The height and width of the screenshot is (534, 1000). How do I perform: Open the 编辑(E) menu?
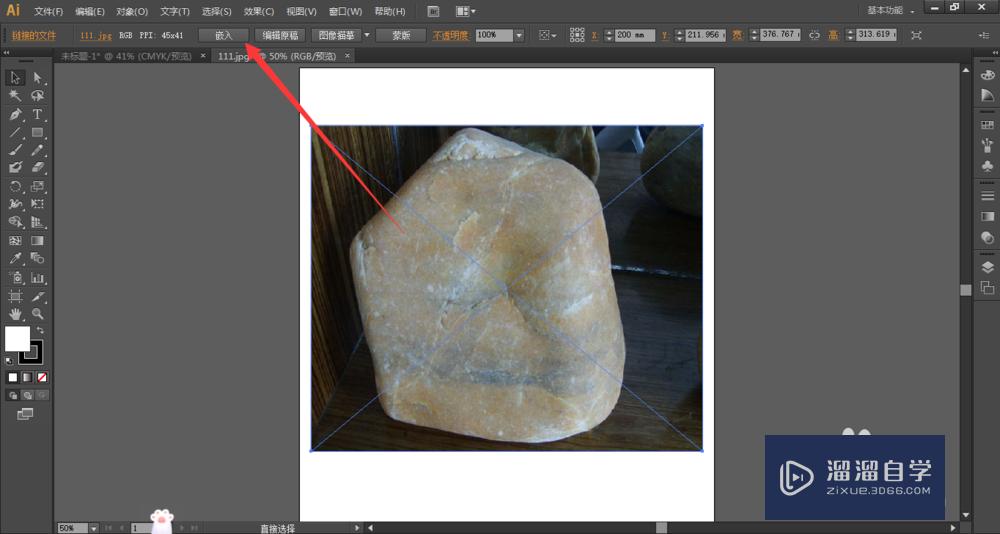coord(90,11)
